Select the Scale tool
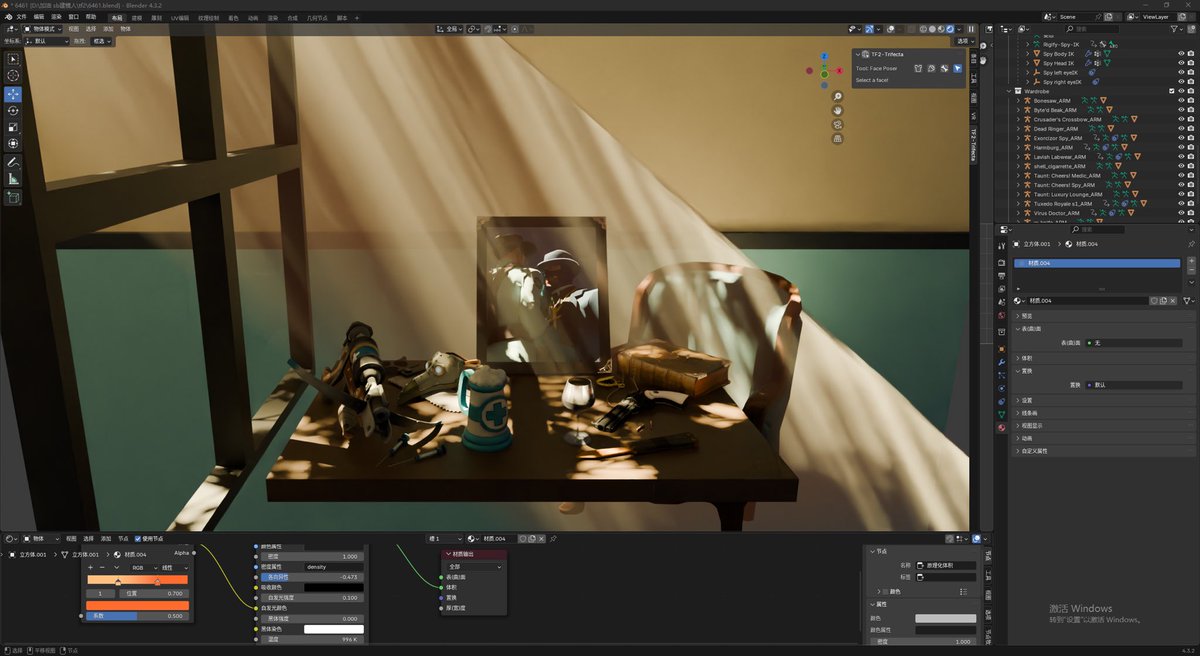 13,128
